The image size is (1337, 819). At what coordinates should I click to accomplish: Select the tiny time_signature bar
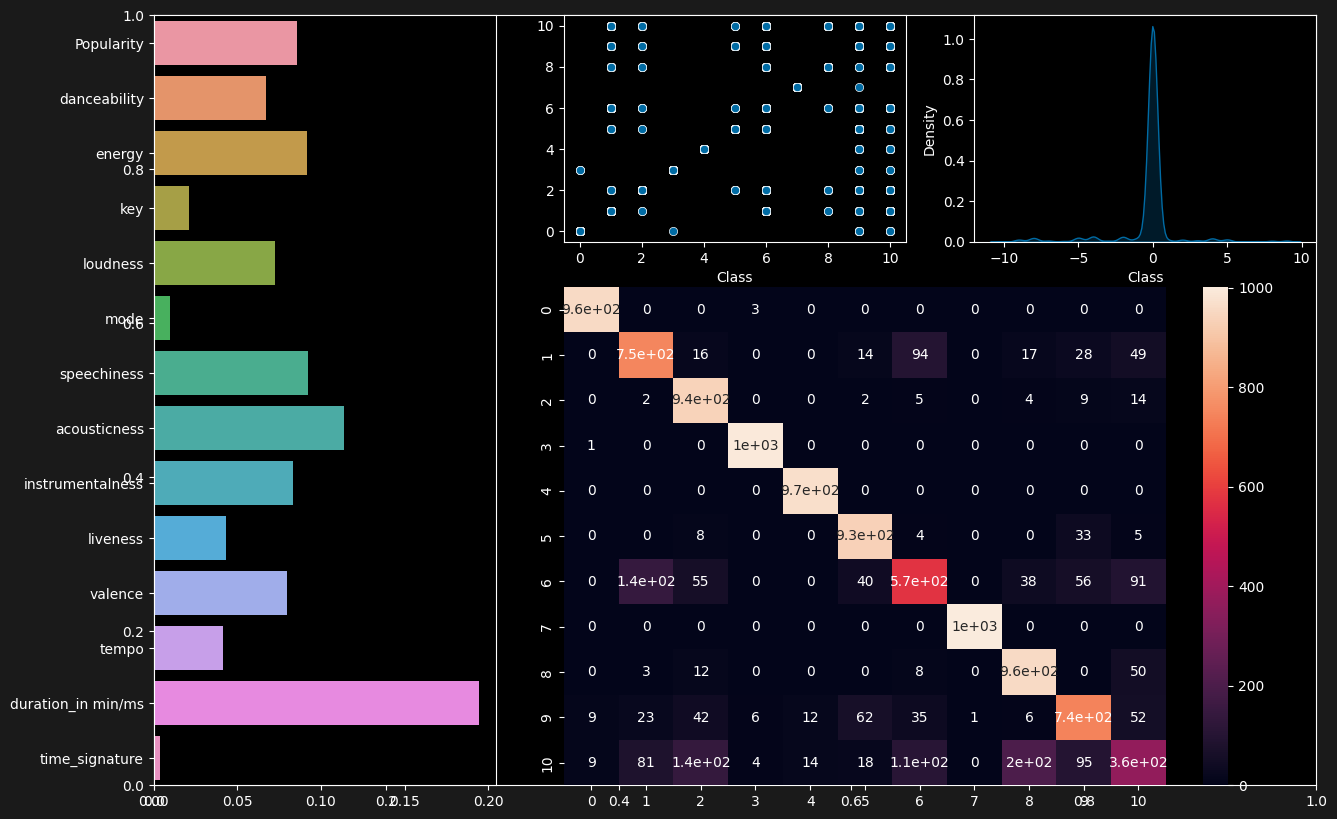click(x=157, y=758)
